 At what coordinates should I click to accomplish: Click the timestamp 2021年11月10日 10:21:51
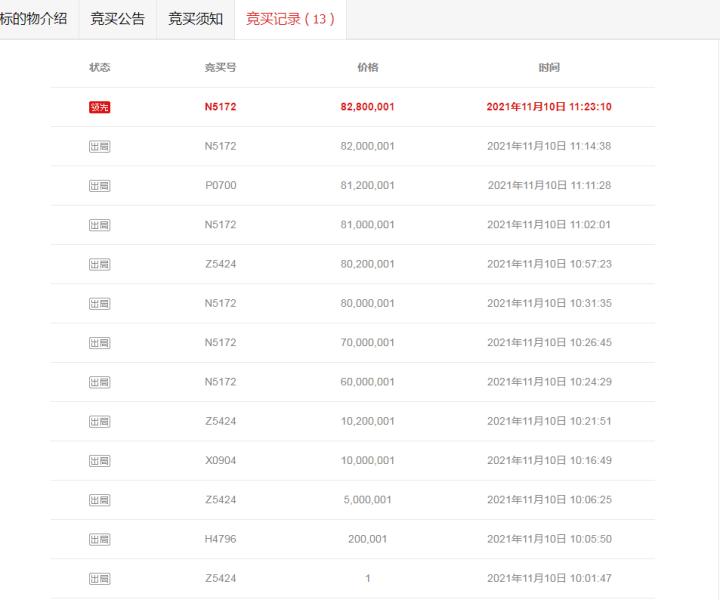pyautogui.click(x=549, y=421)
